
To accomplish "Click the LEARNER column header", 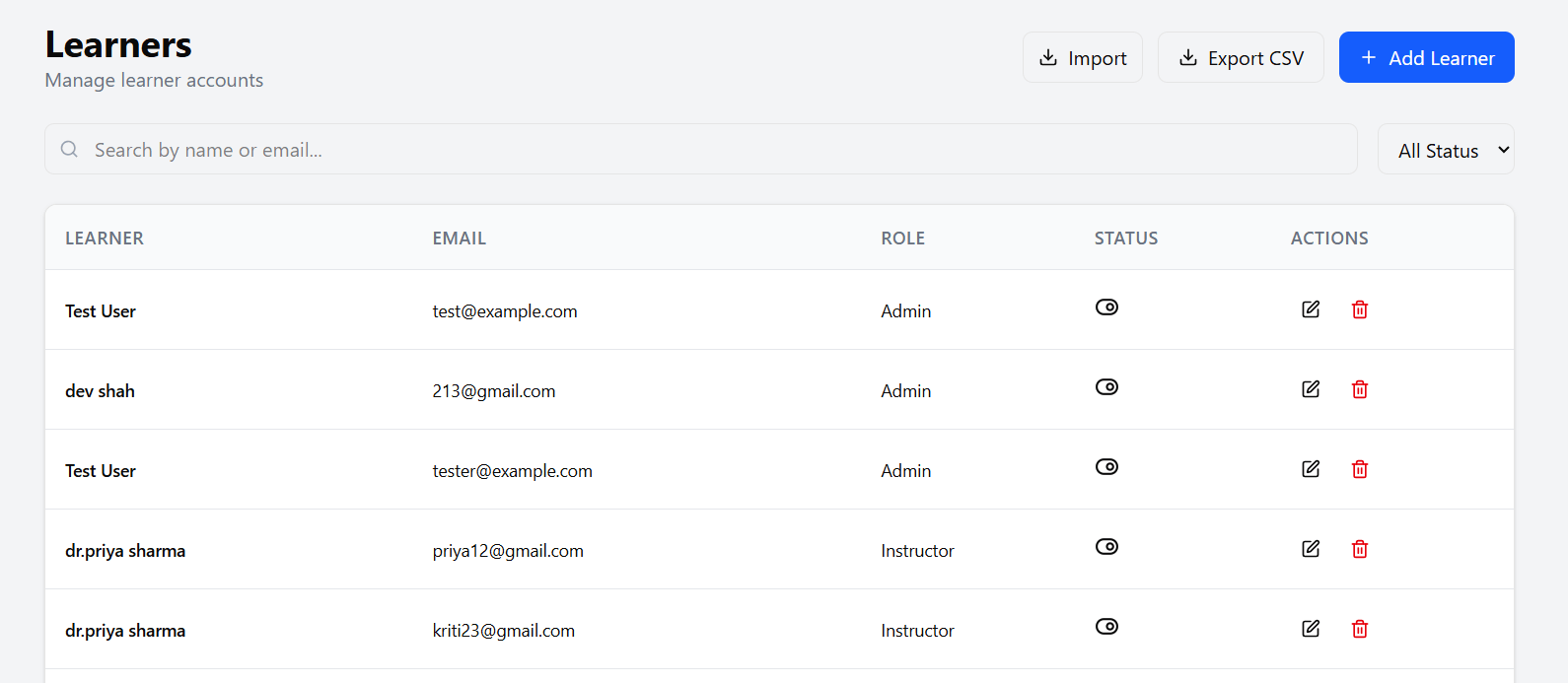I will point(105,239).
